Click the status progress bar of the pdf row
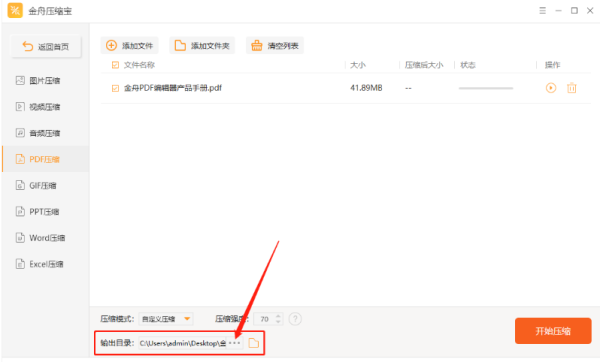Image resolution: width=600 pixels, height=362 pixels. [x=486, y=88]
